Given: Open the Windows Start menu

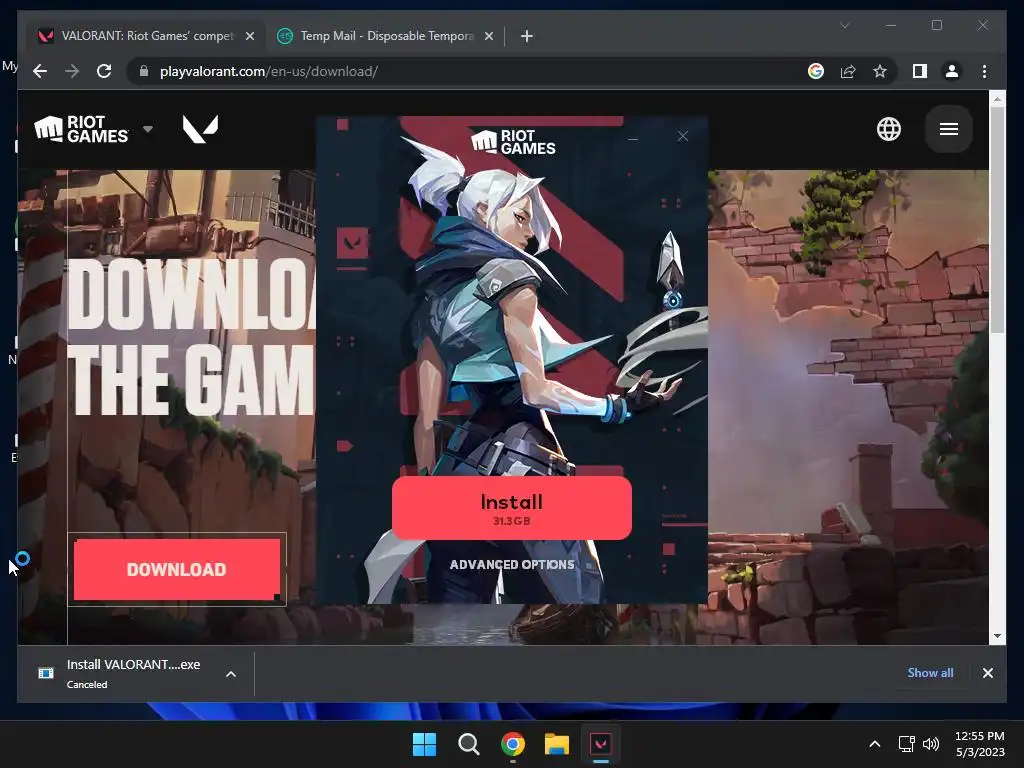Looking at the screenshot, I should 424,744.
